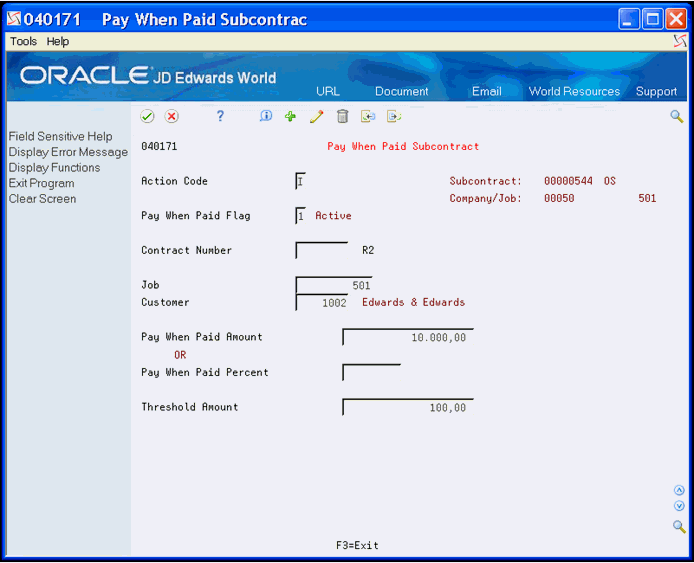Focus the Action Code field
Viewport: 694px width, 563px height.
point(301,181)
